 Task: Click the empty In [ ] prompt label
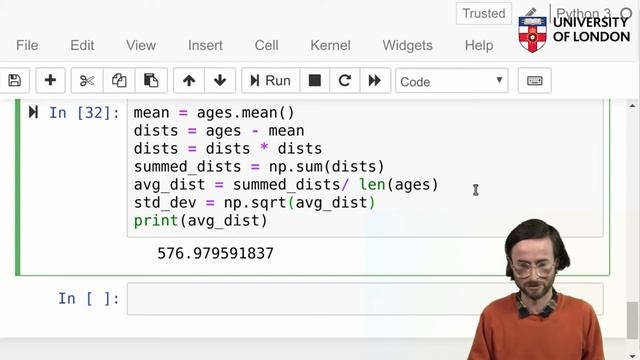pos(89,299)
